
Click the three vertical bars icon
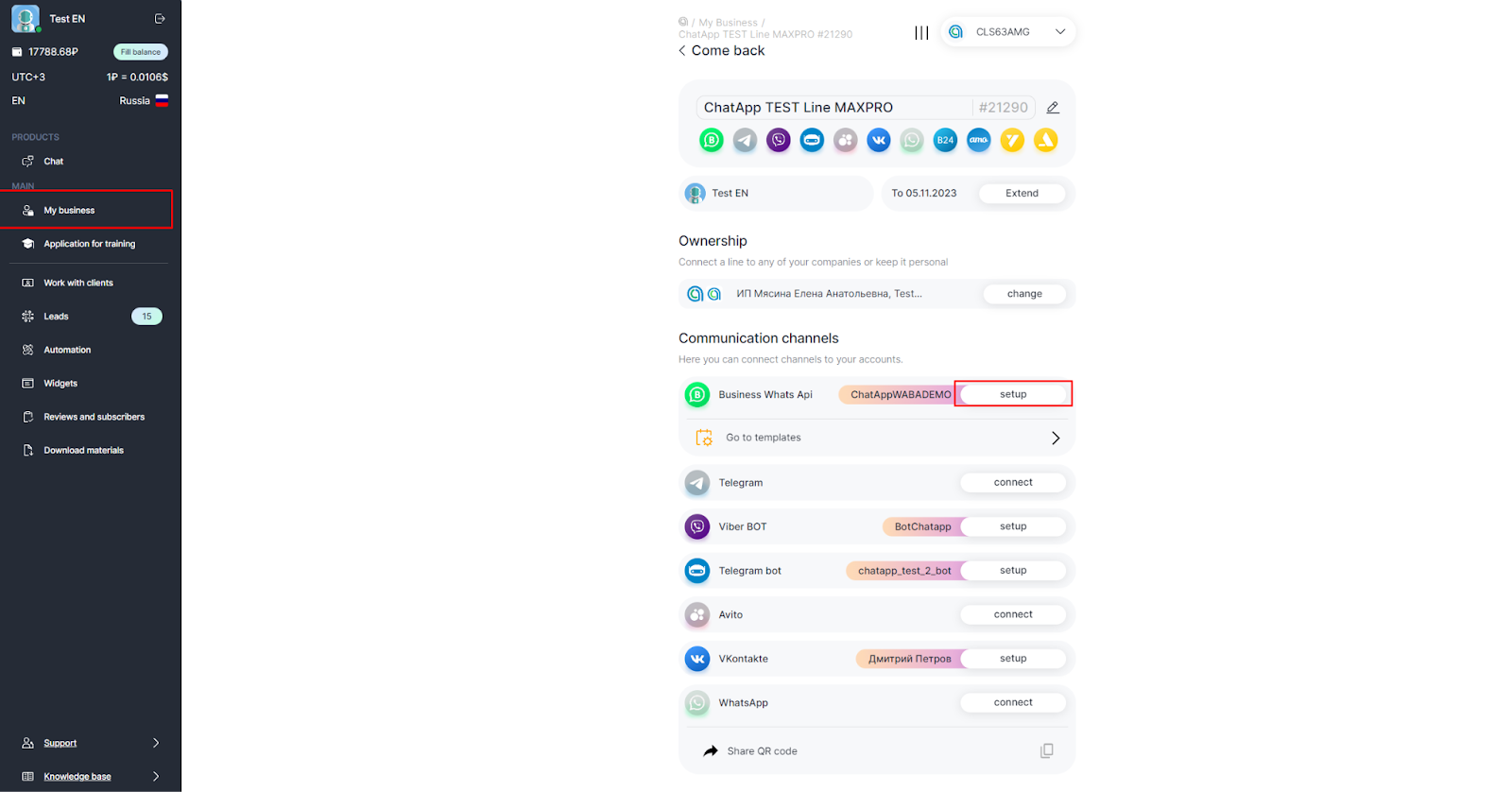[921, 33]
